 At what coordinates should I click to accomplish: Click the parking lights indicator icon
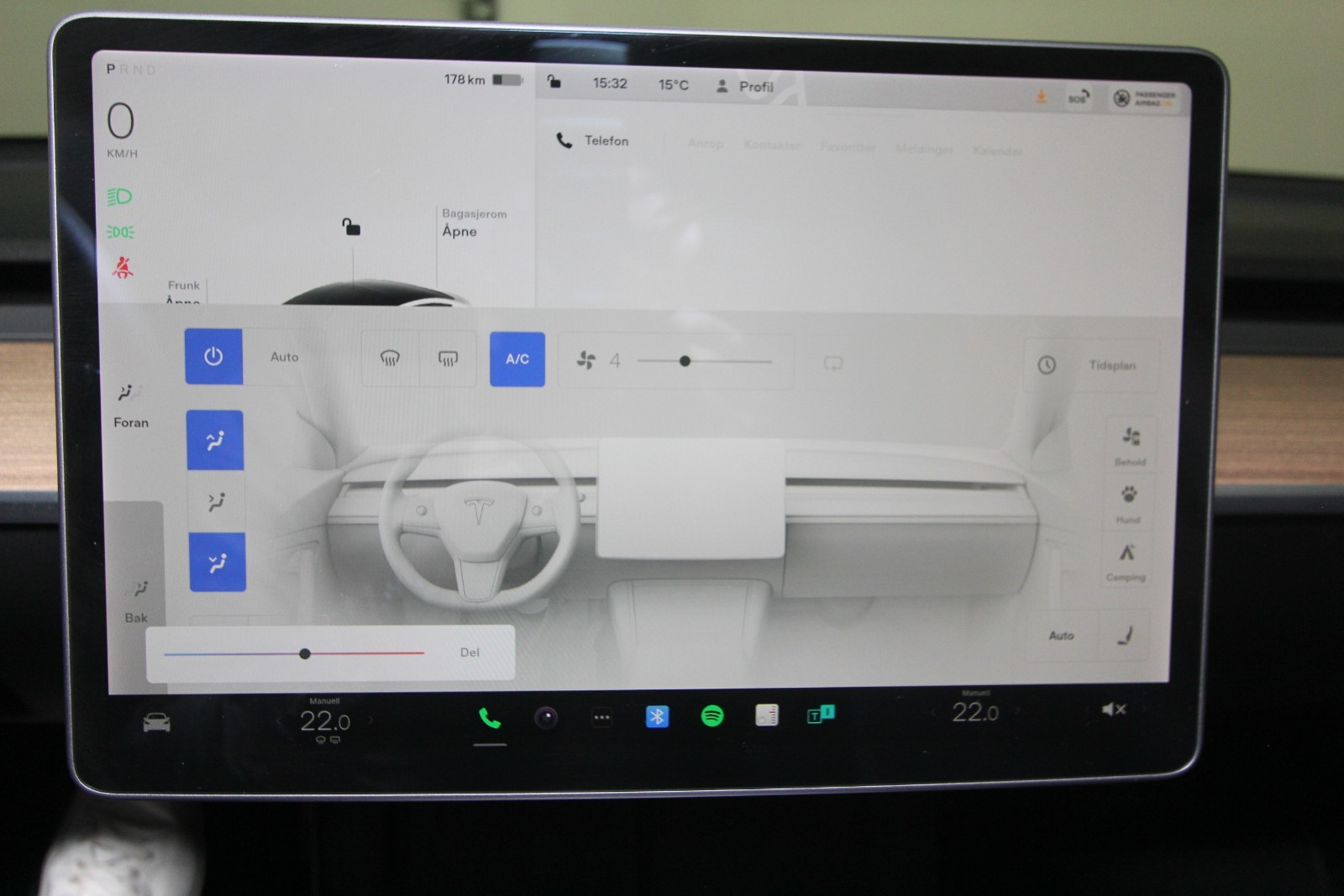tap(120, 232)
